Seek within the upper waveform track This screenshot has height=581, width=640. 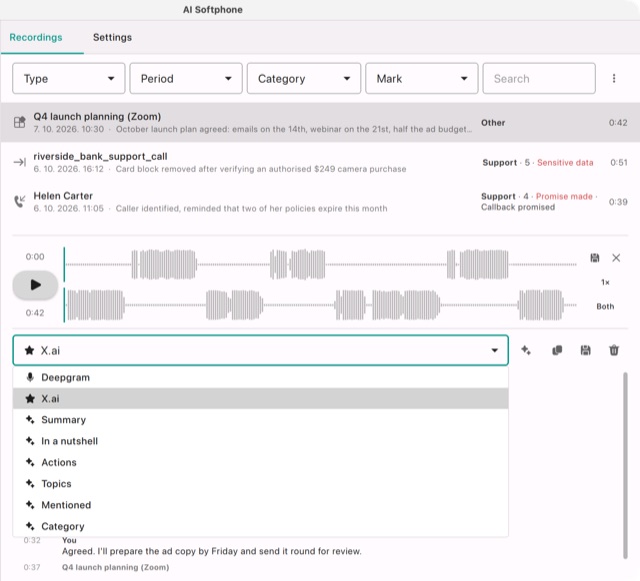(x=320, y=264)
